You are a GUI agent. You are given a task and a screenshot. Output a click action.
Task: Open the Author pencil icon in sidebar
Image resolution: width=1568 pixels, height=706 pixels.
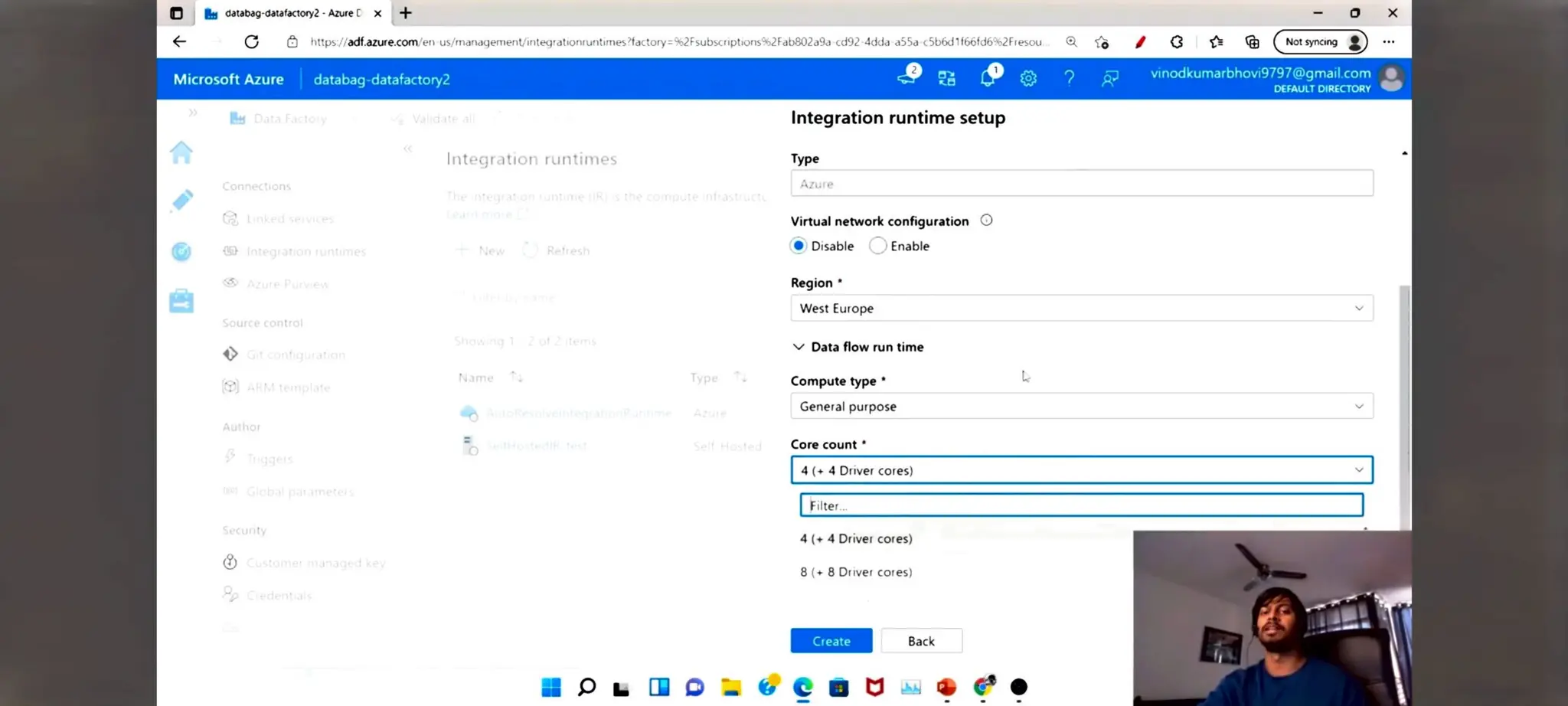tap(181, 201)
